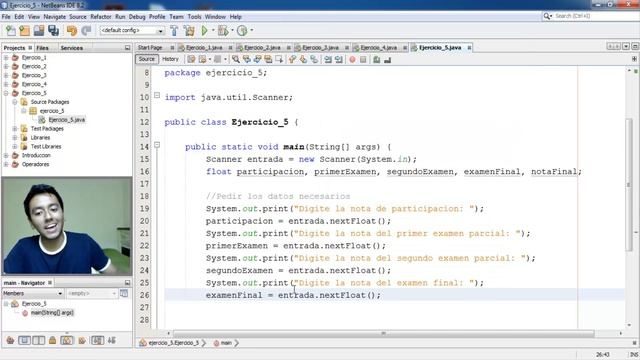Start macro recording with red circle icon
This screenshot has width=640, height=360.
click(x=352, y=60)
